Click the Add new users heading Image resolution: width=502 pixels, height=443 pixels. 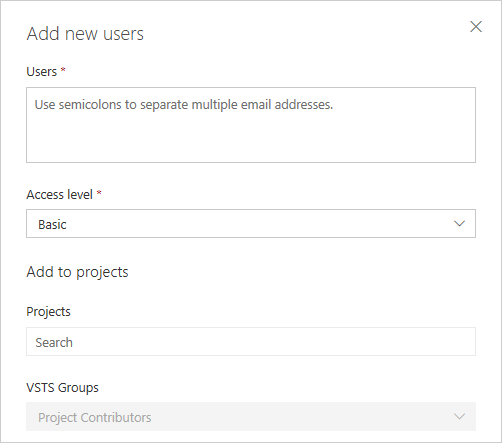tap(85, 34)
